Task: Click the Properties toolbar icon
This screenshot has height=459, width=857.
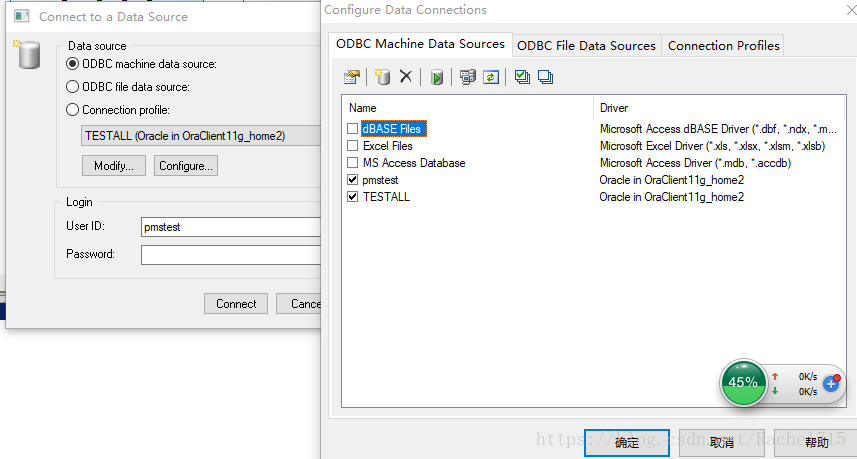Action: pos(351,77)
